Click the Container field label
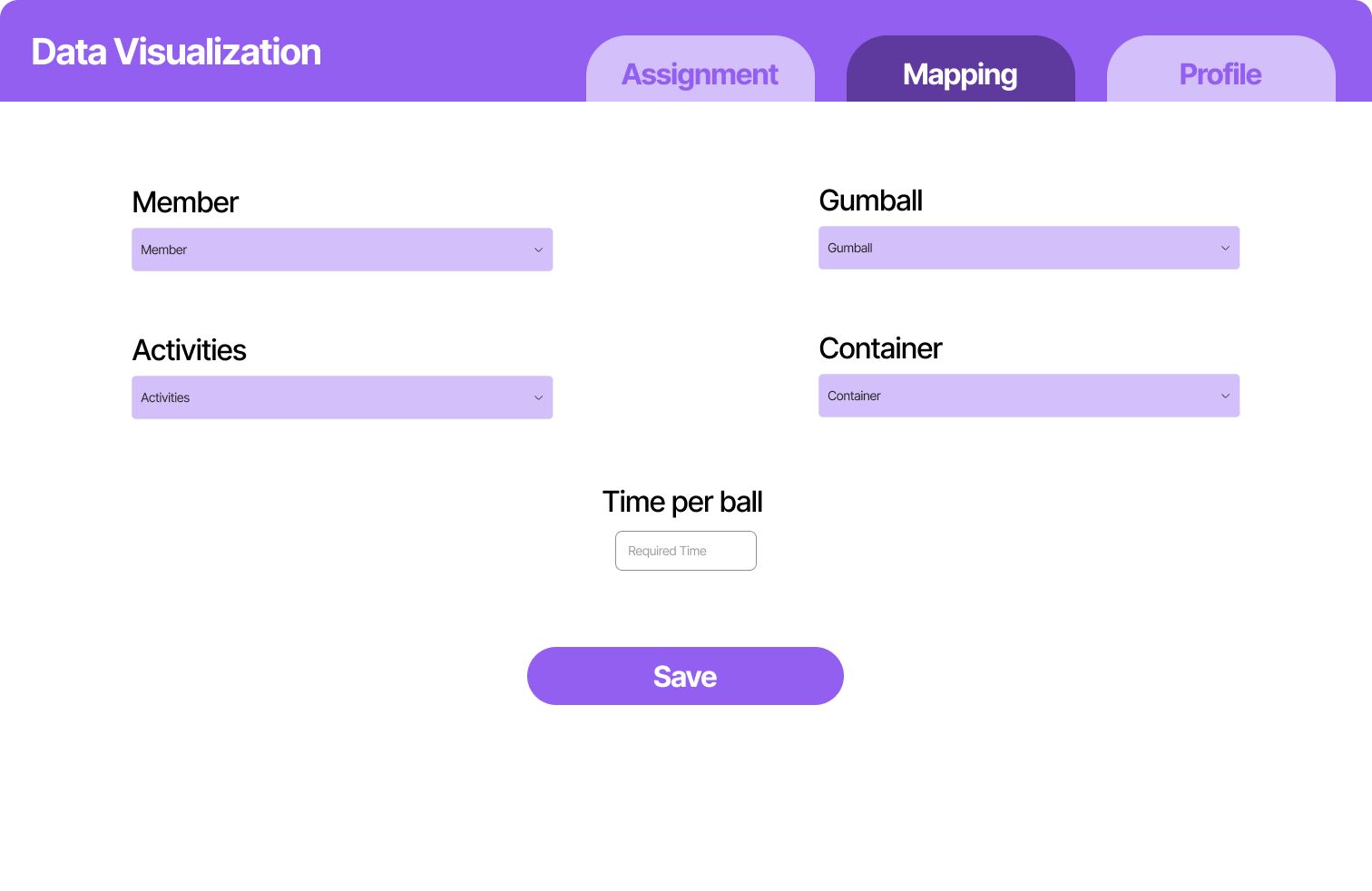Viewport: 1372px width, 891px height. pyautogui.click(x=880, y=348)
